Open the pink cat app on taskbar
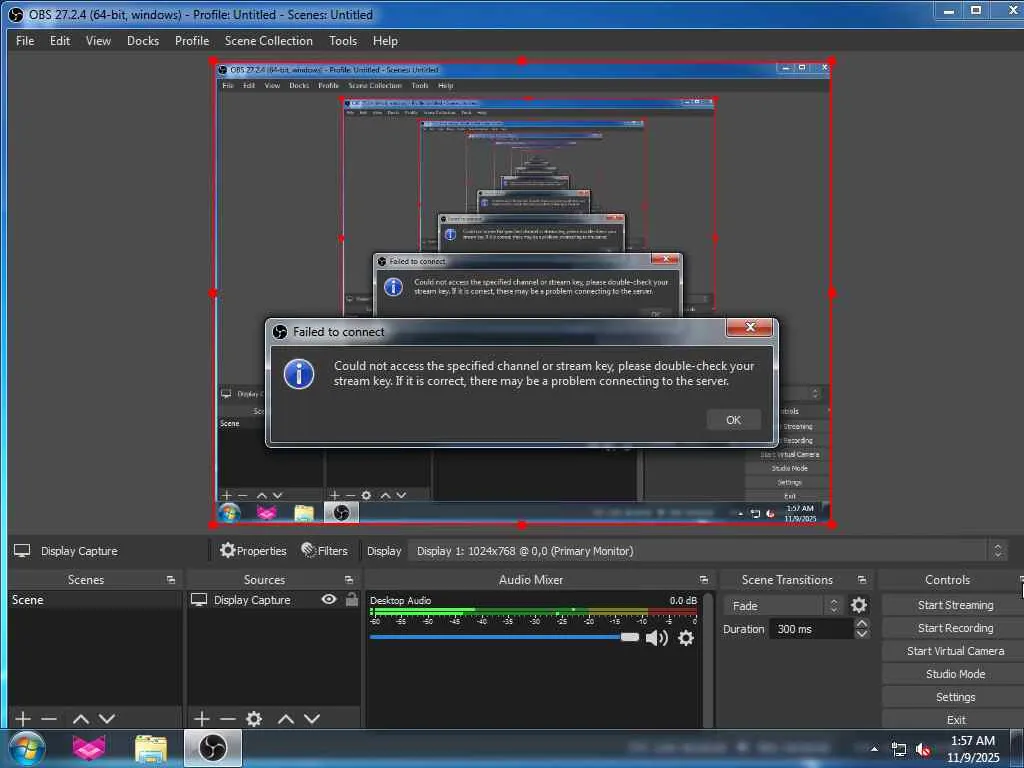The image size is (1024, 768). click(x=89, y=748)
